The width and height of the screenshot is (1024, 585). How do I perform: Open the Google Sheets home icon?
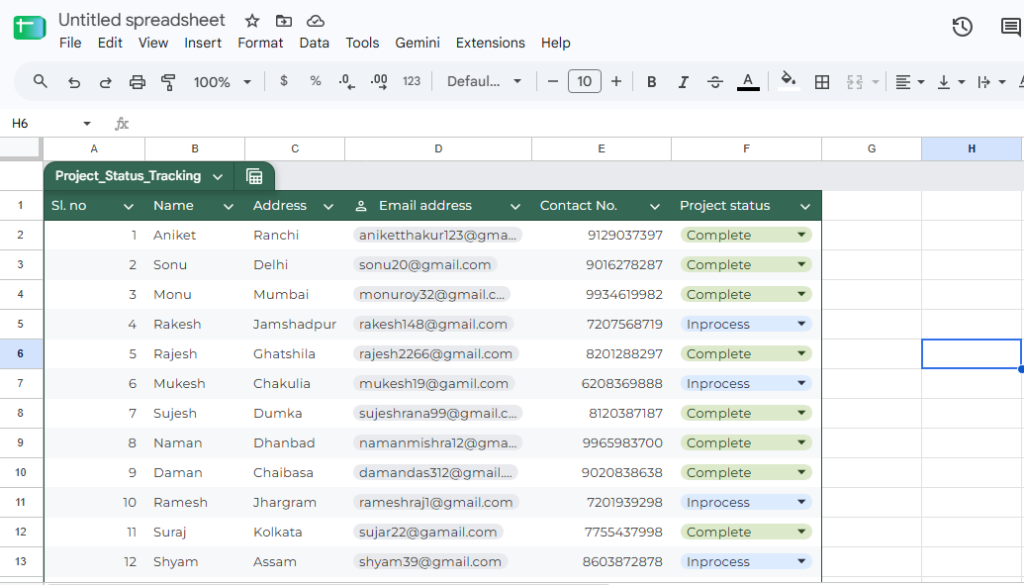[29, 28]
